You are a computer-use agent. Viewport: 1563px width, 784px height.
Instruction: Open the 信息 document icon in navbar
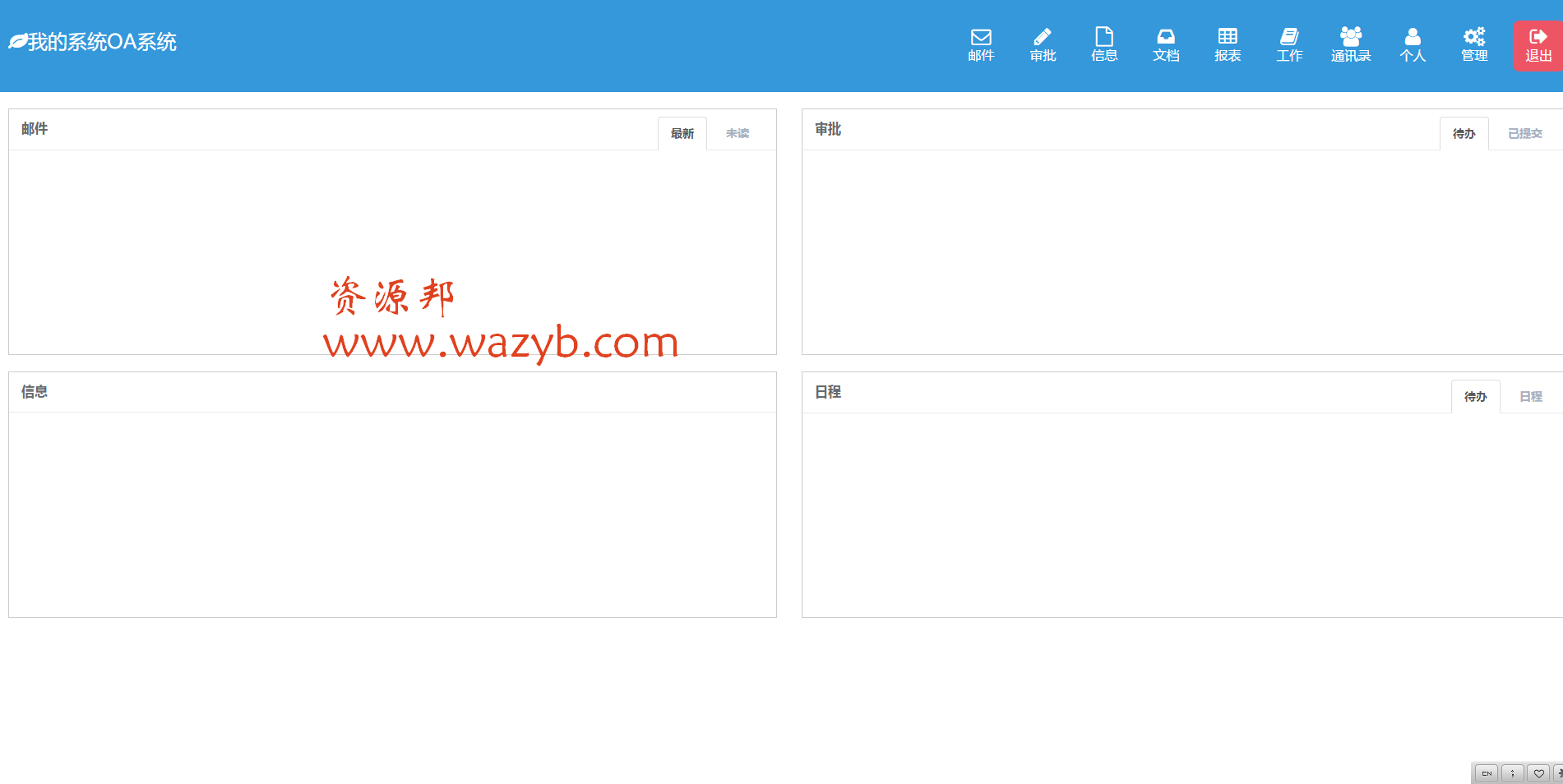tap(1104, 45)
